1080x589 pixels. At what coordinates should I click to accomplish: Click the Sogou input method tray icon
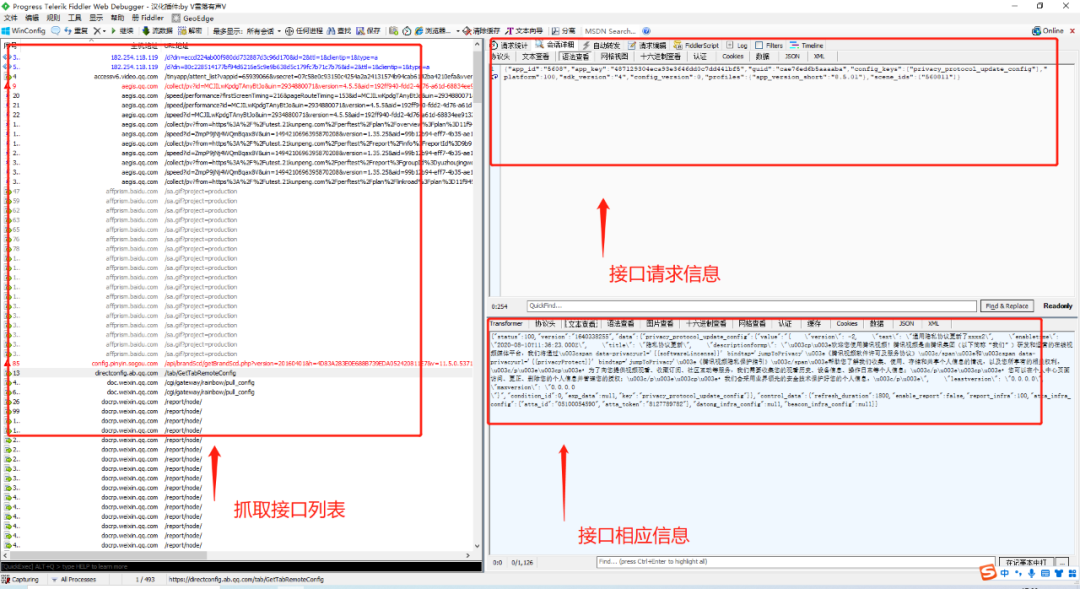pos(988,572)
